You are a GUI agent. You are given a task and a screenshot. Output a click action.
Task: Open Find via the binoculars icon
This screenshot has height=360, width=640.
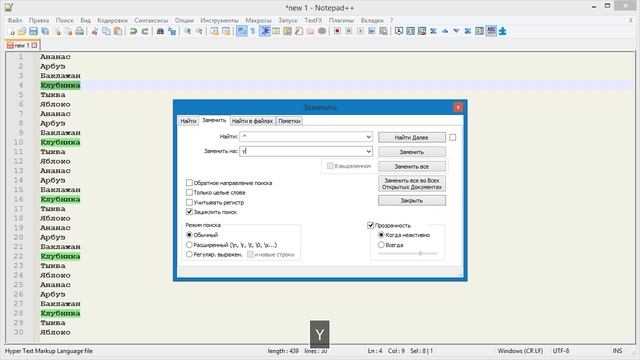tap(160, 31)
